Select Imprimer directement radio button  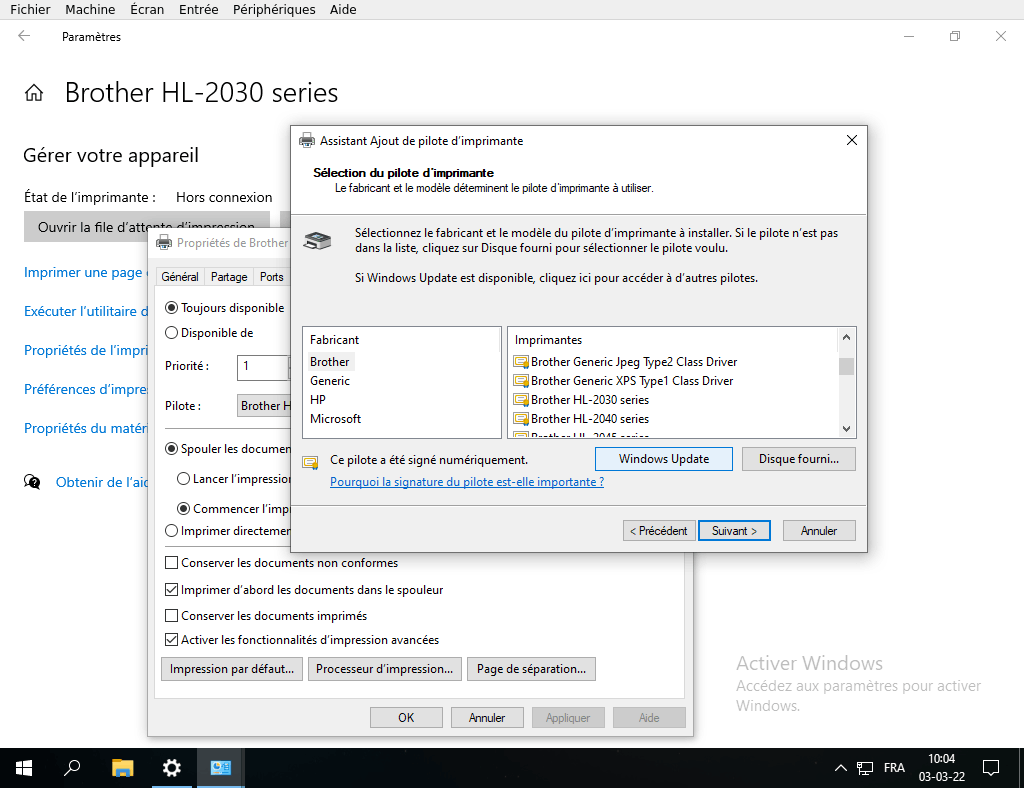point(171,531)
